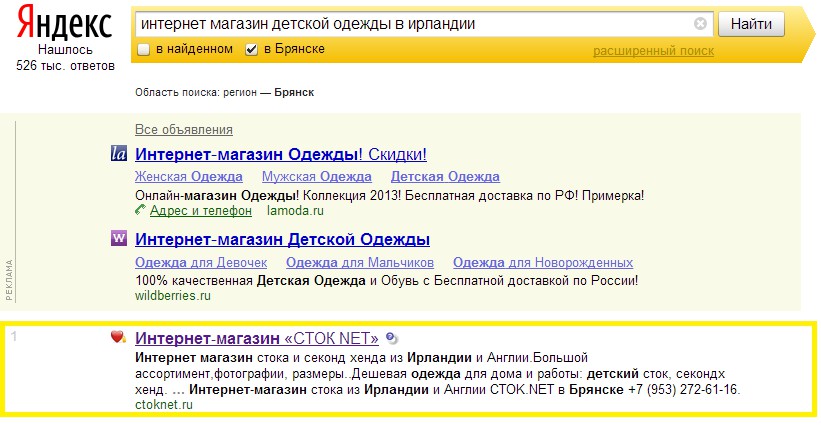The width and height of the screenshot is (821, 425).
Task: Click the lamoda favicon next to first ad
Action: pyautogui.click(x=119, y=153)
